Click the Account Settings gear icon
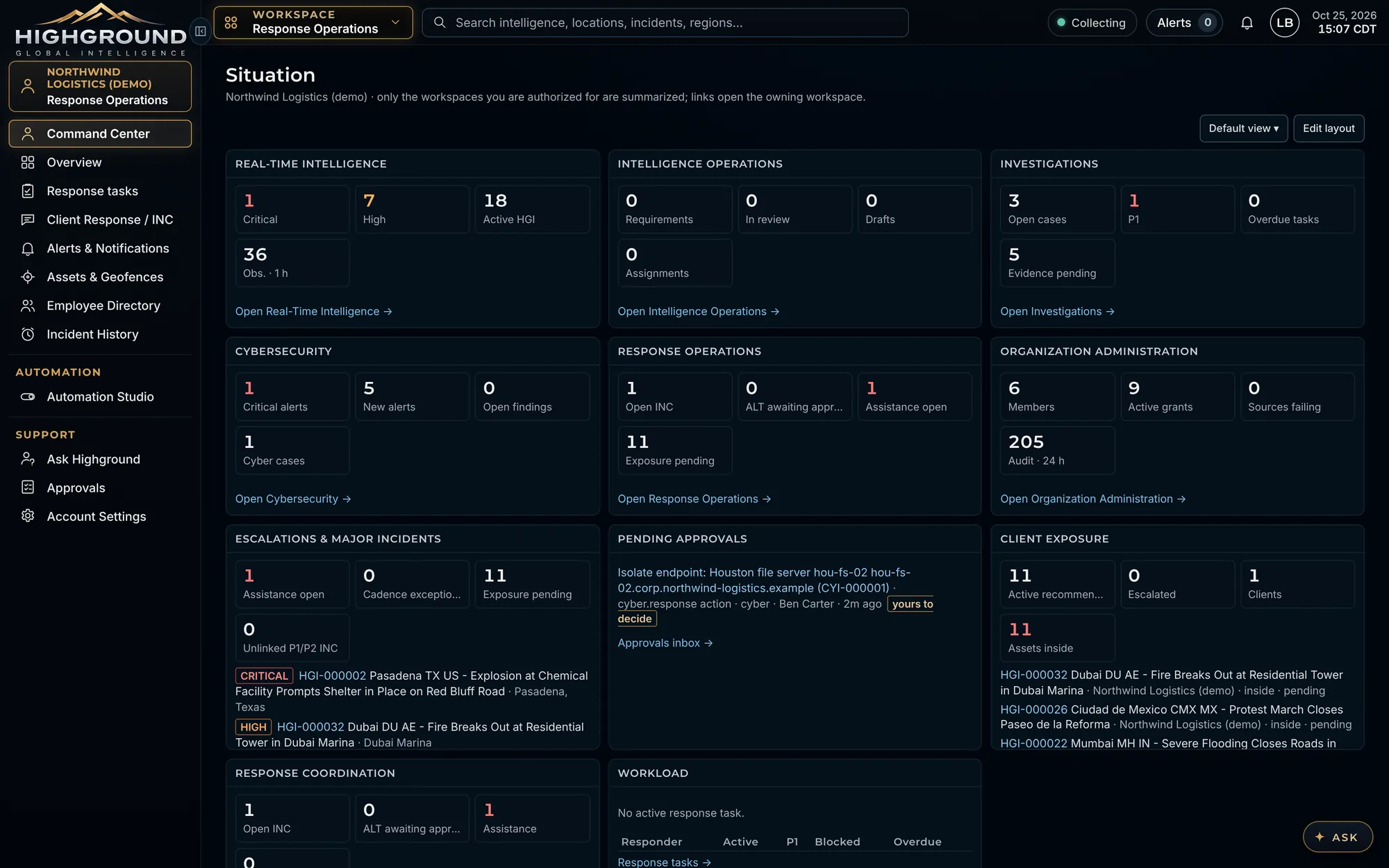Image resolution: width=1389 pixels, height=868 pixels. coord(28,516)
